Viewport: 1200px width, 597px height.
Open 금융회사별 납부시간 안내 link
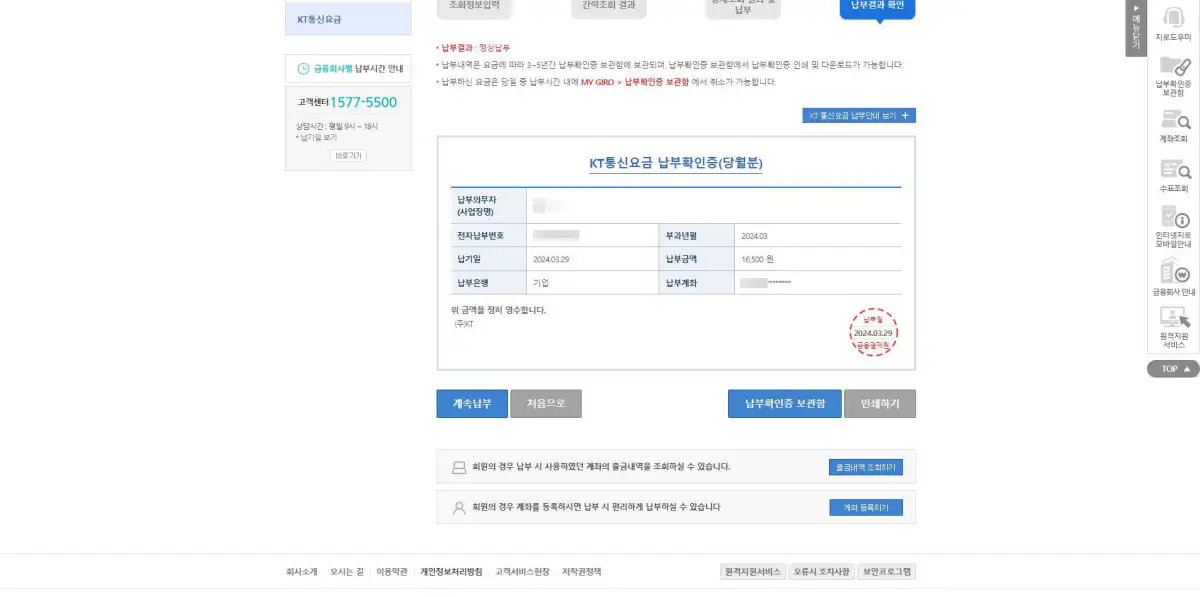[349, 69]
